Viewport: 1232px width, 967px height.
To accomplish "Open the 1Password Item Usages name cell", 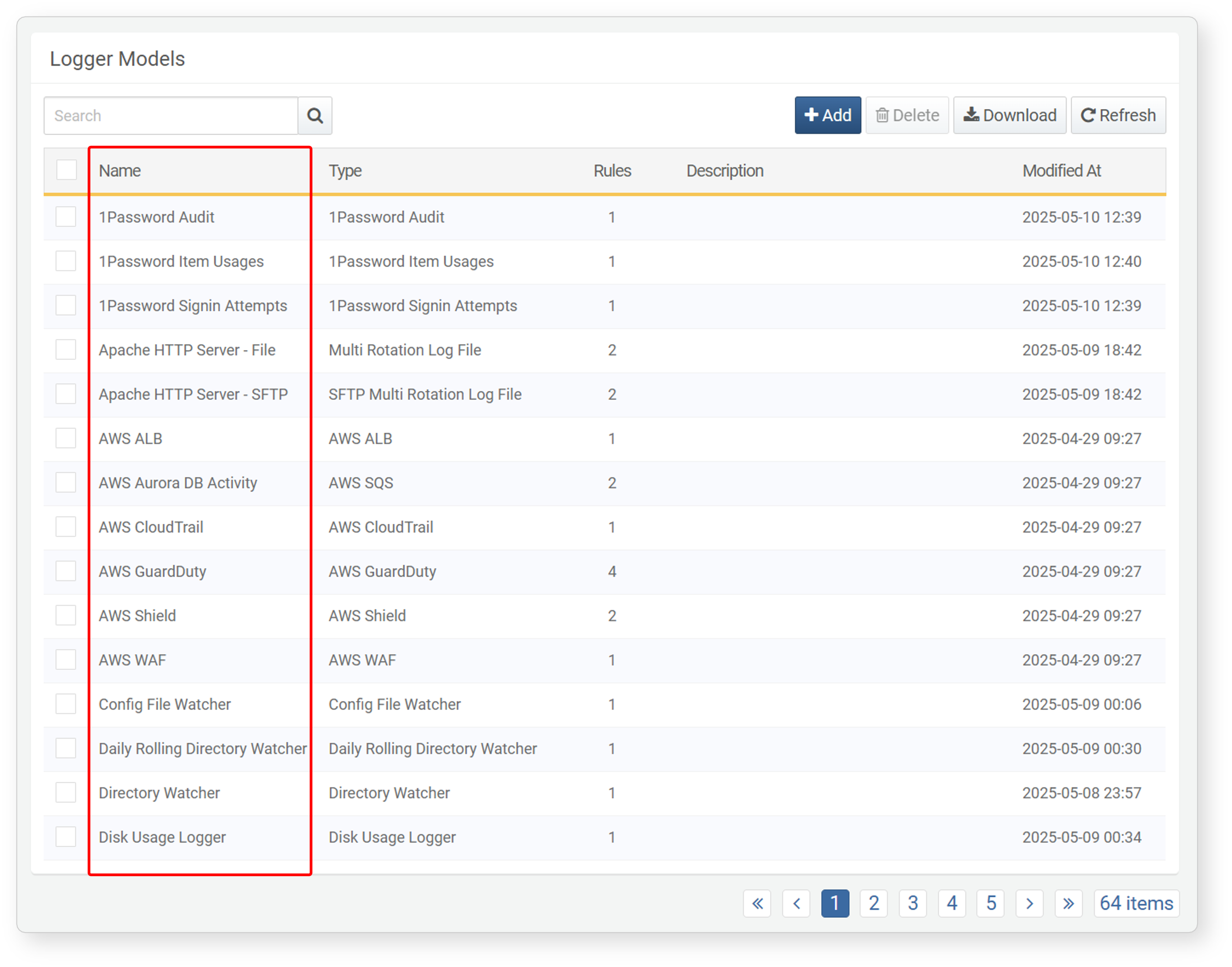I will (181, 261).
